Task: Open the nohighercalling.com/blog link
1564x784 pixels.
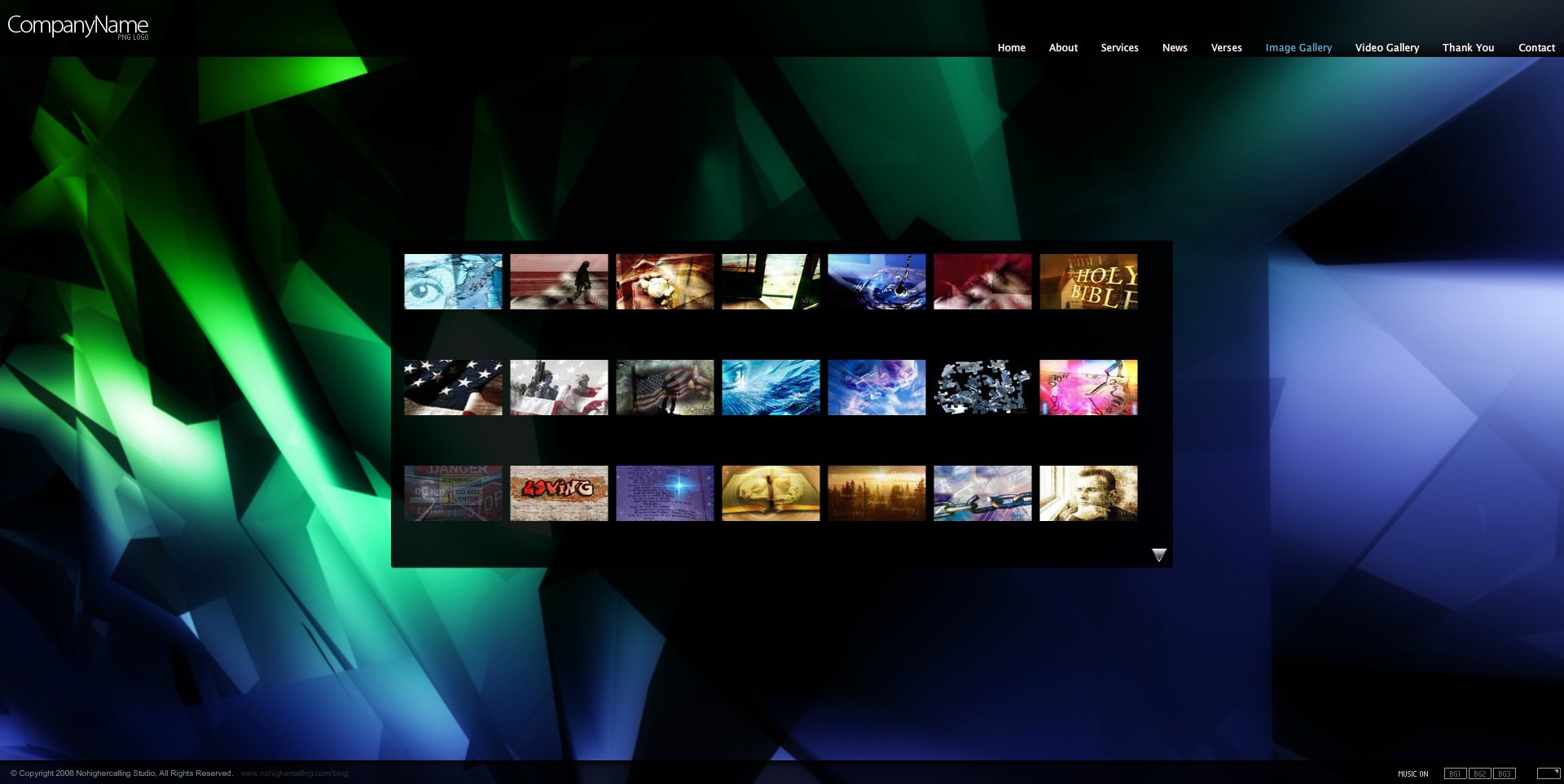Action: click(x=294, y=773)
